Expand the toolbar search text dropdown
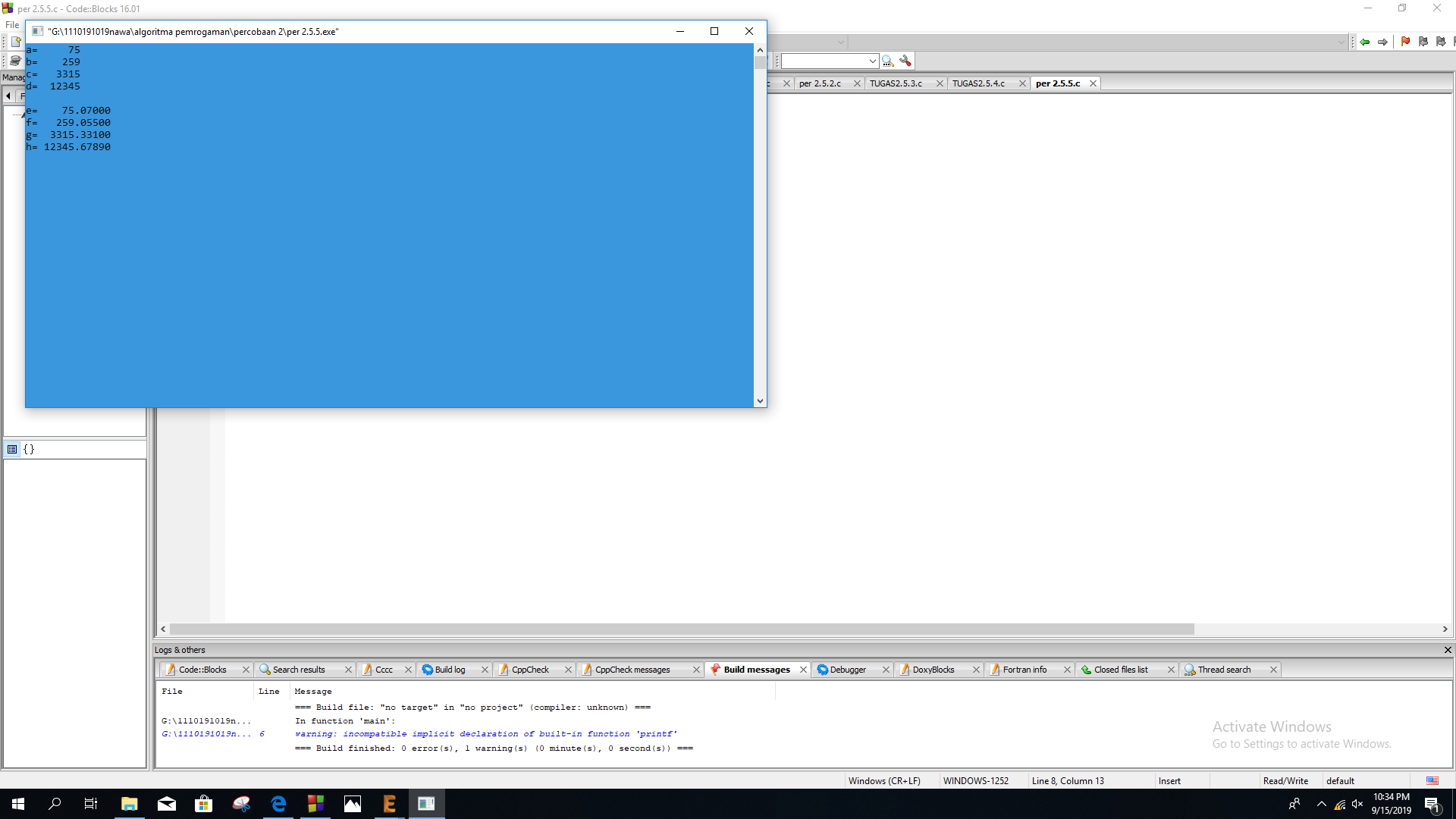 click(872, 61)
